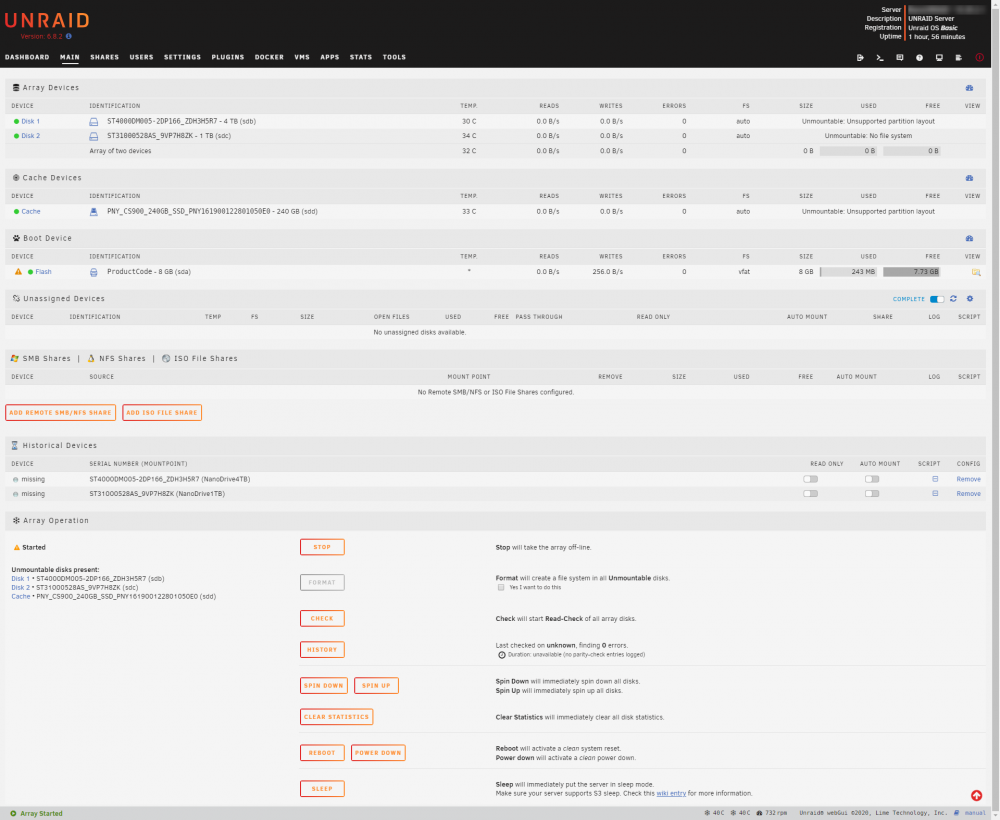Image resolution: width=1000 pixels, height=820 pixels.
Task: Click the Check button
Action: [322, 619]
